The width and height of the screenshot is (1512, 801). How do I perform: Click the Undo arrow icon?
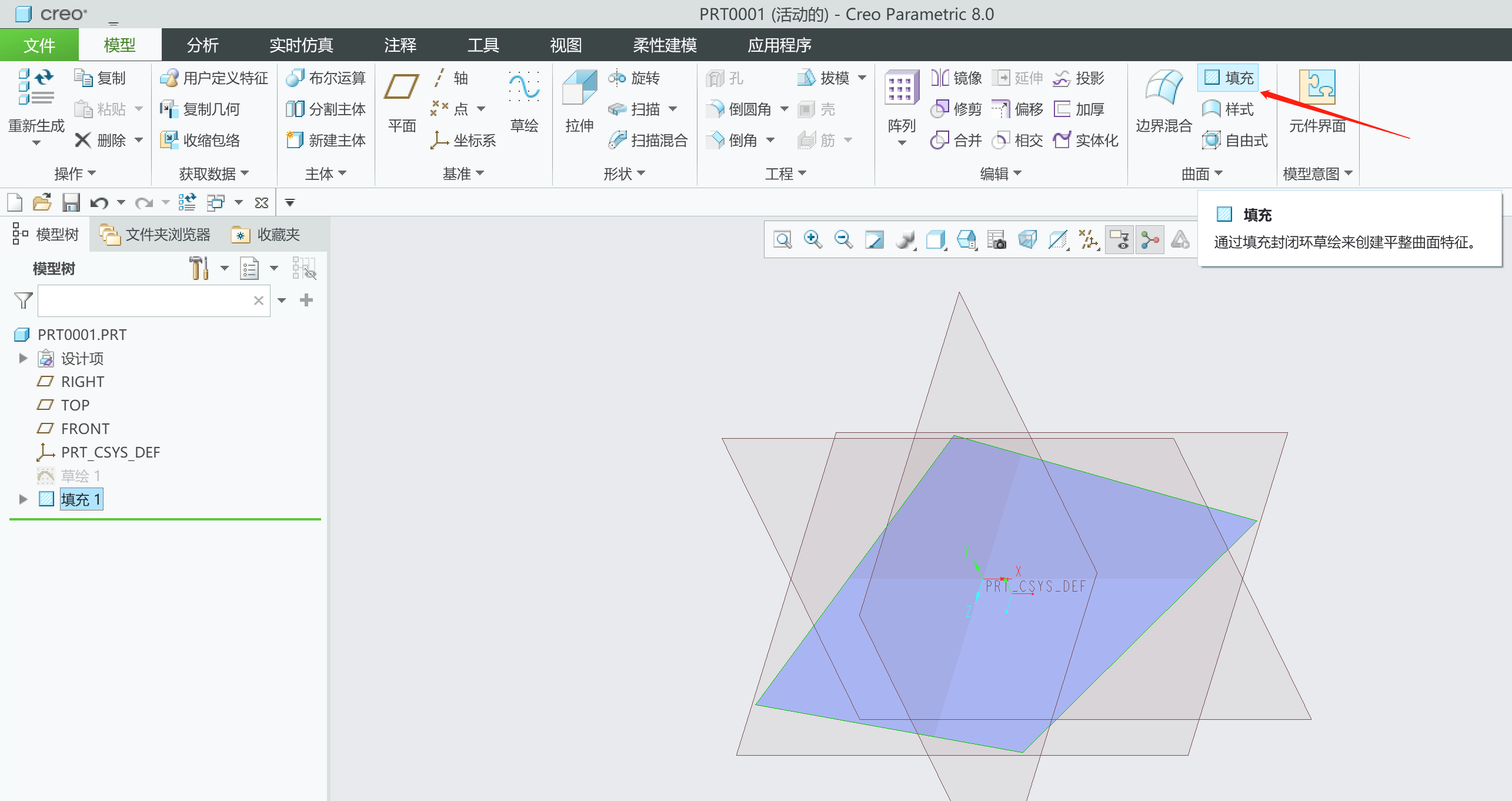(99, 203)
